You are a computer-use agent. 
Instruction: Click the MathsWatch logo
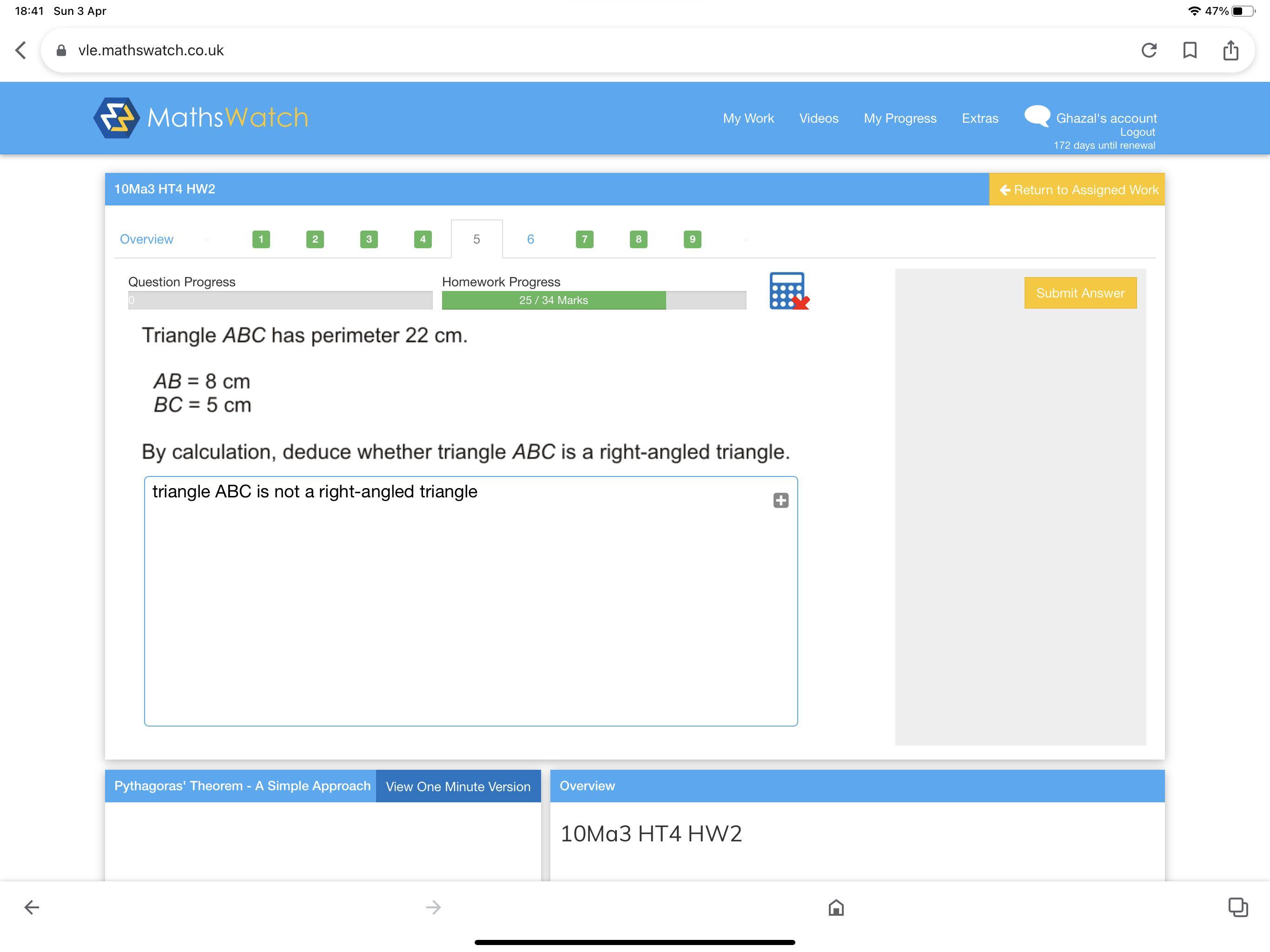[x=200, y=118]
